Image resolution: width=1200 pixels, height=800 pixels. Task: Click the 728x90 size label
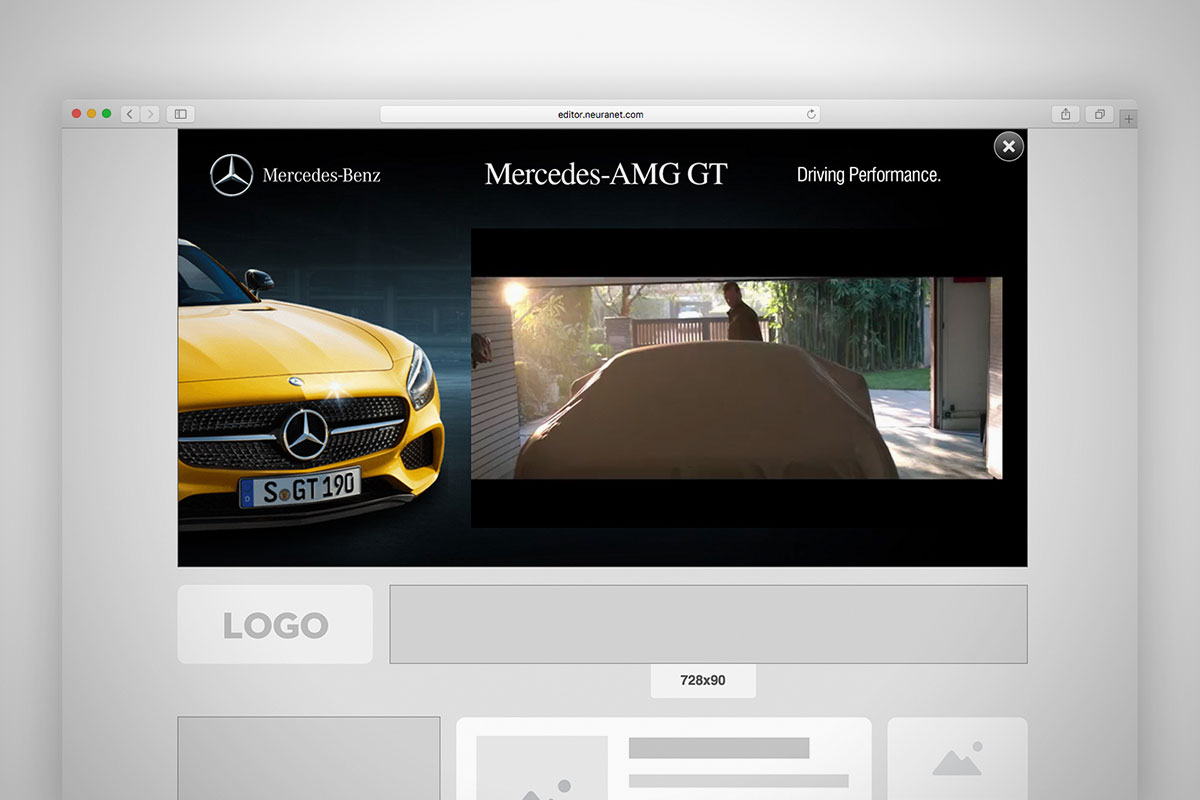[703, 680]
